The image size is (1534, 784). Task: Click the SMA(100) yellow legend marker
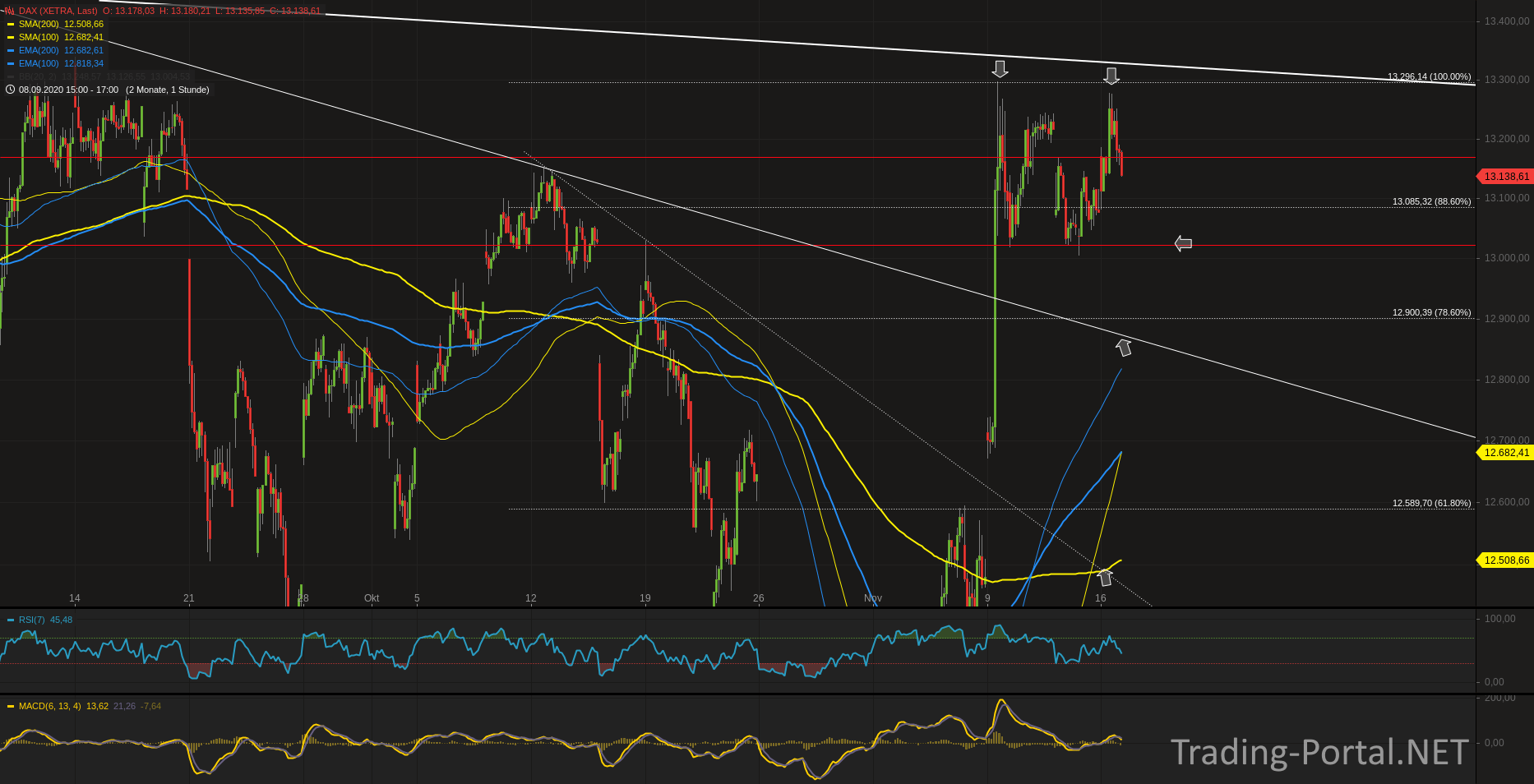(11, 38)
